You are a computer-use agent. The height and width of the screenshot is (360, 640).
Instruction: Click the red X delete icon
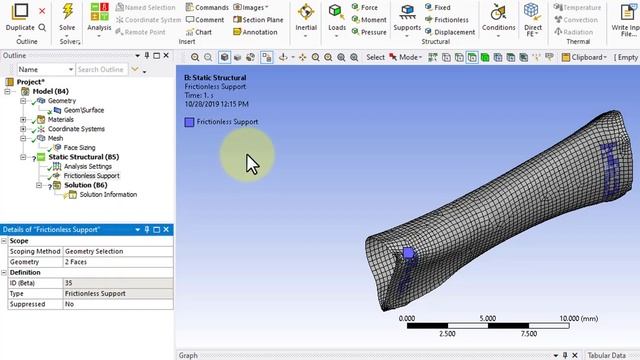pos(42,11)
